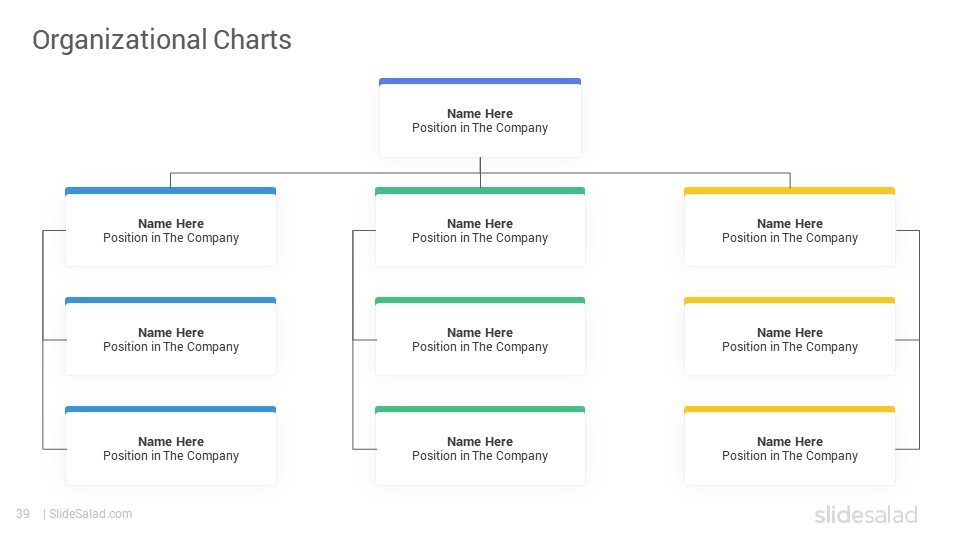Select the left bracket connector line of blue column
960x540 pixels.
tap(43, 340)
